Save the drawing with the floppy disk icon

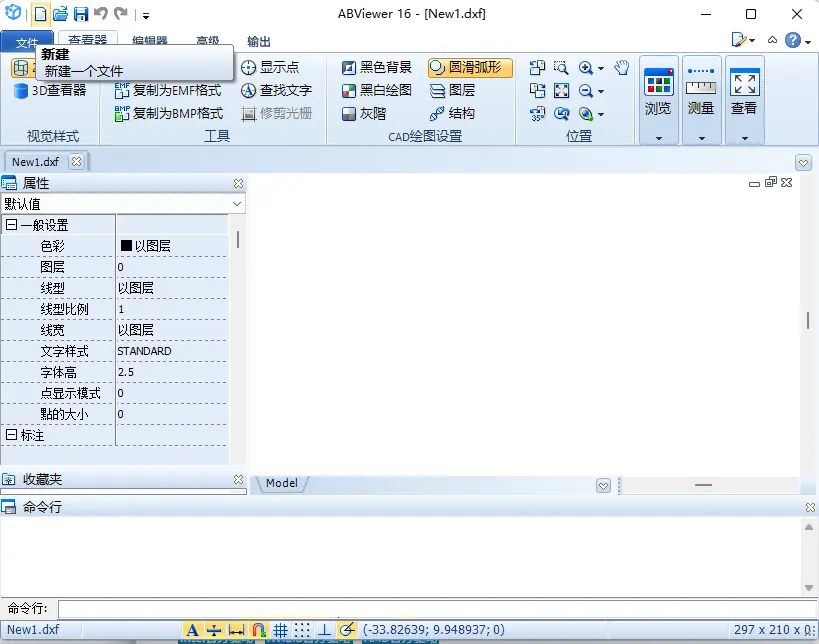pos(81,14)
